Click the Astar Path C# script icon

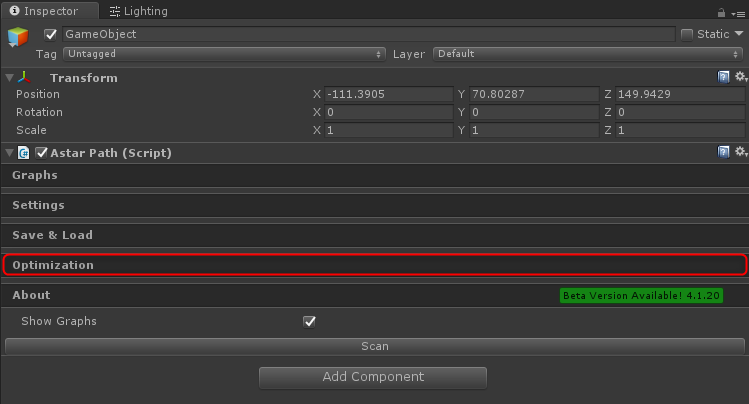coord(24,153)
